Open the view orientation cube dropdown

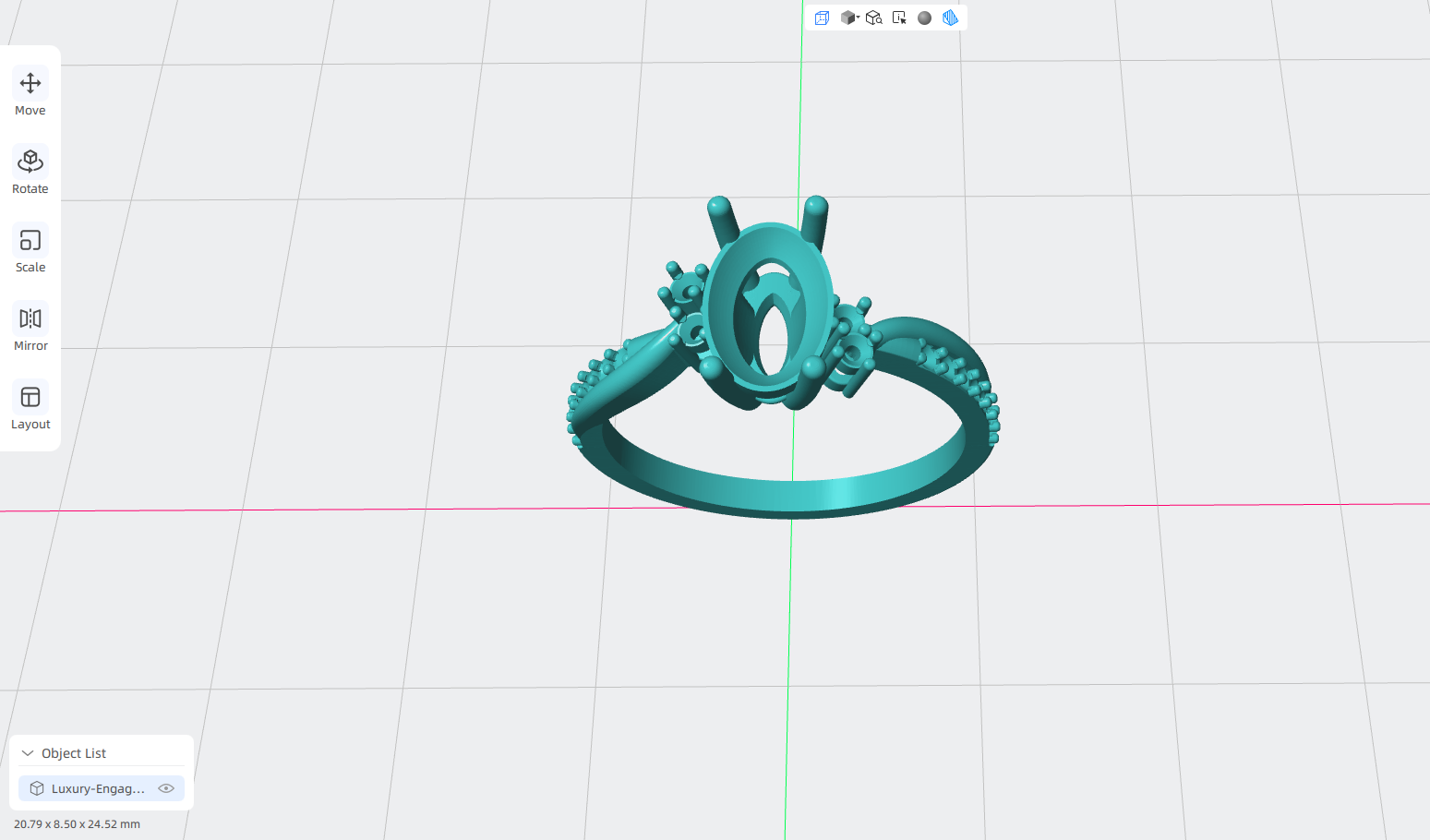849,18
